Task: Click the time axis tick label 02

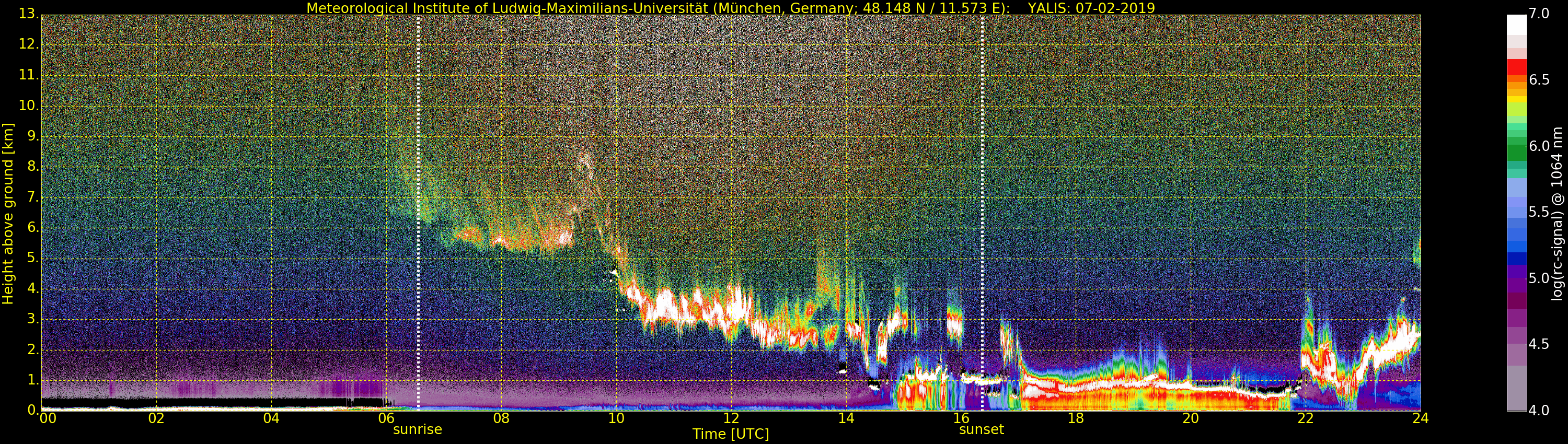Action: (156, 418)
